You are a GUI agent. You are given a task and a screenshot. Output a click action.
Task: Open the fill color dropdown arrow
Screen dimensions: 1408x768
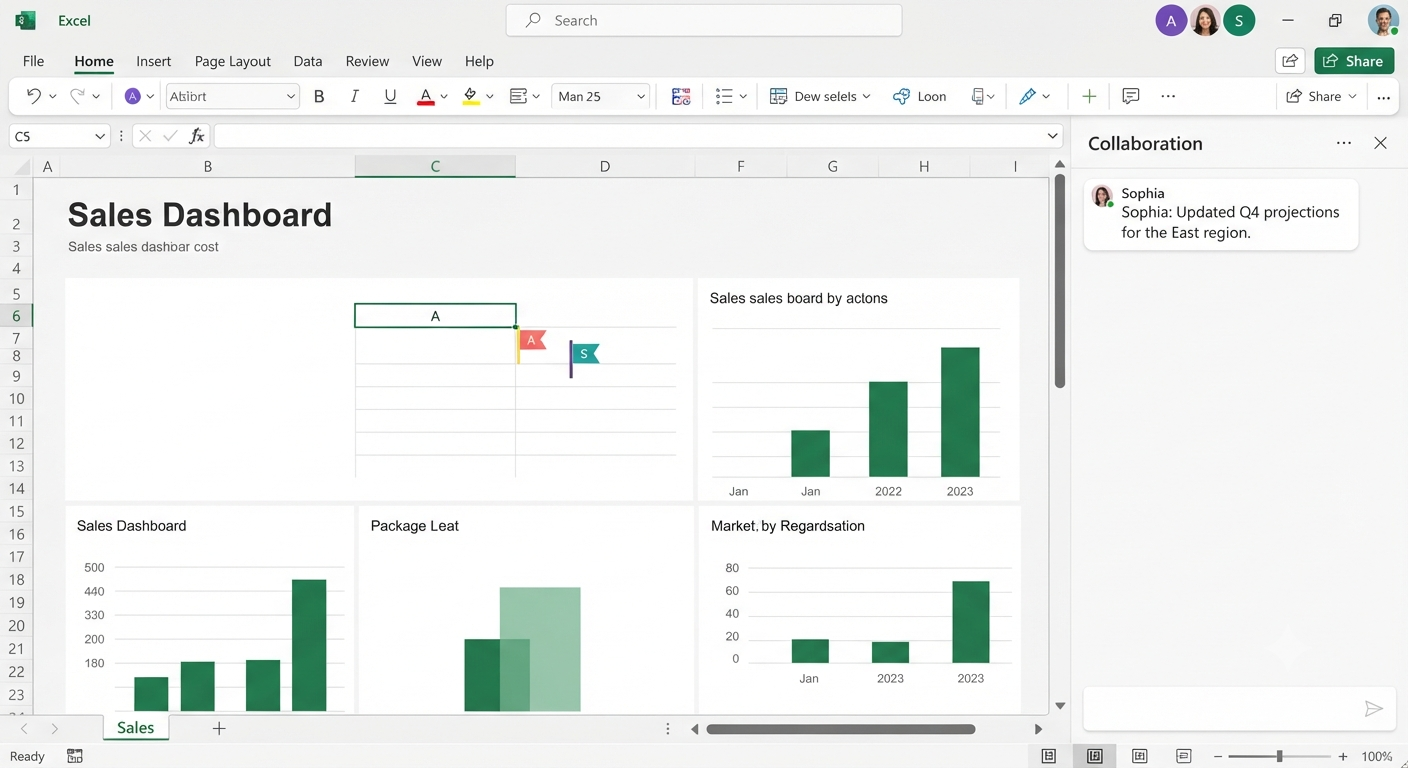489,97
